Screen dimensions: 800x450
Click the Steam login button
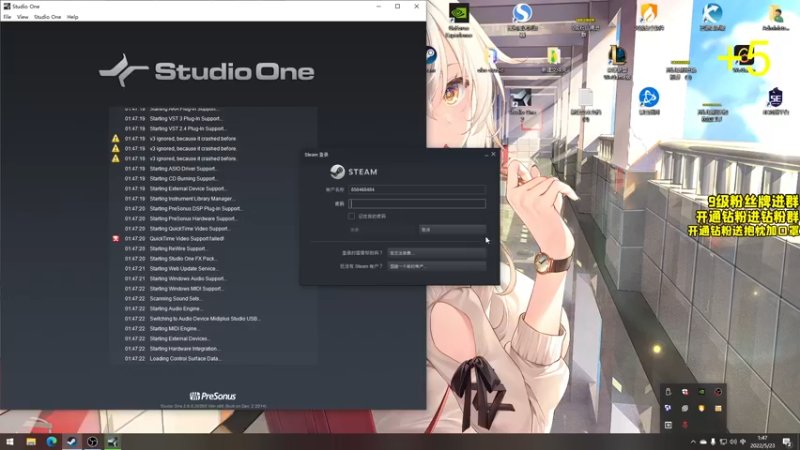pos(383,230)
